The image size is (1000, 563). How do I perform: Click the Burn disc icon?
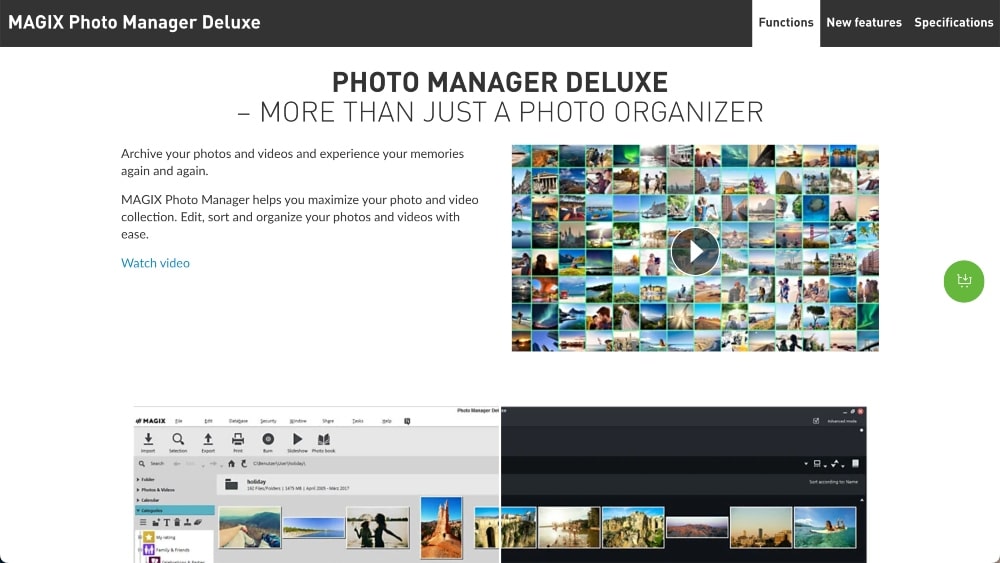click(268, 441)
